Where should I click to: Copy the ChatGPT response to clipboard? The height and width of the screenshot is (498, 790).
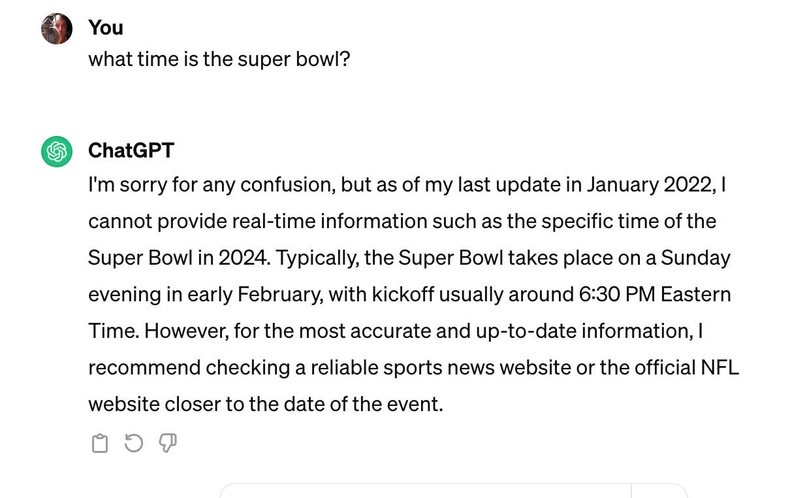(x=99, y=442)
